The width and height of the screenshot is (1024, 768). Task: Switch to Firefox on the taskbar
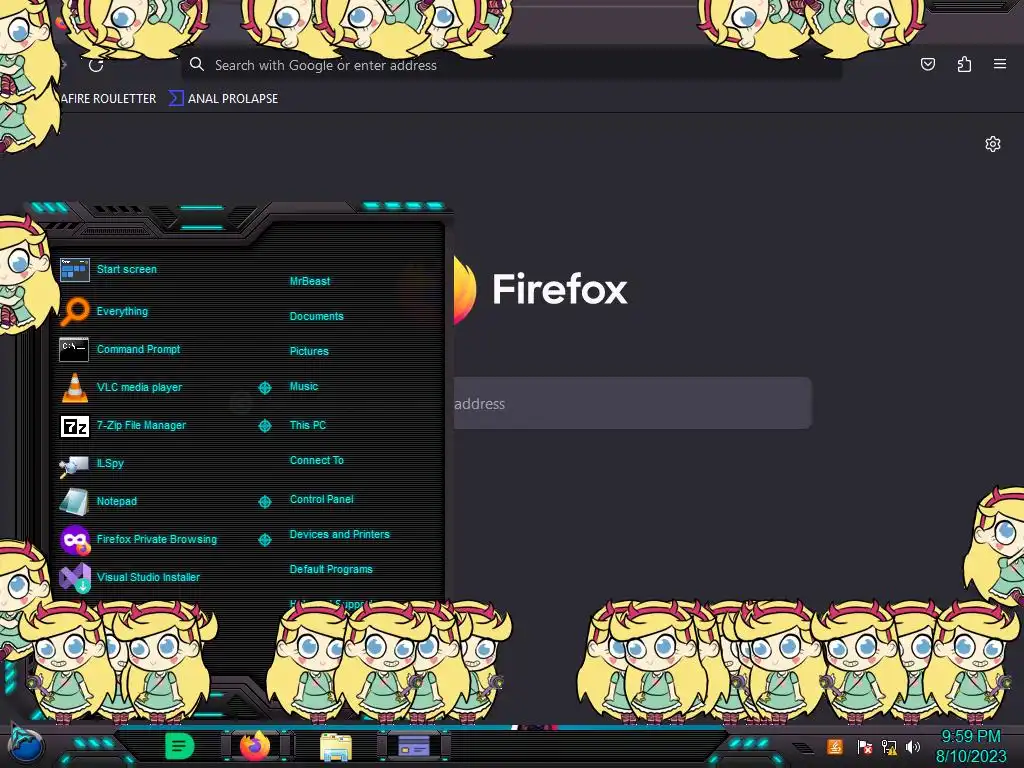pos(255,746)
